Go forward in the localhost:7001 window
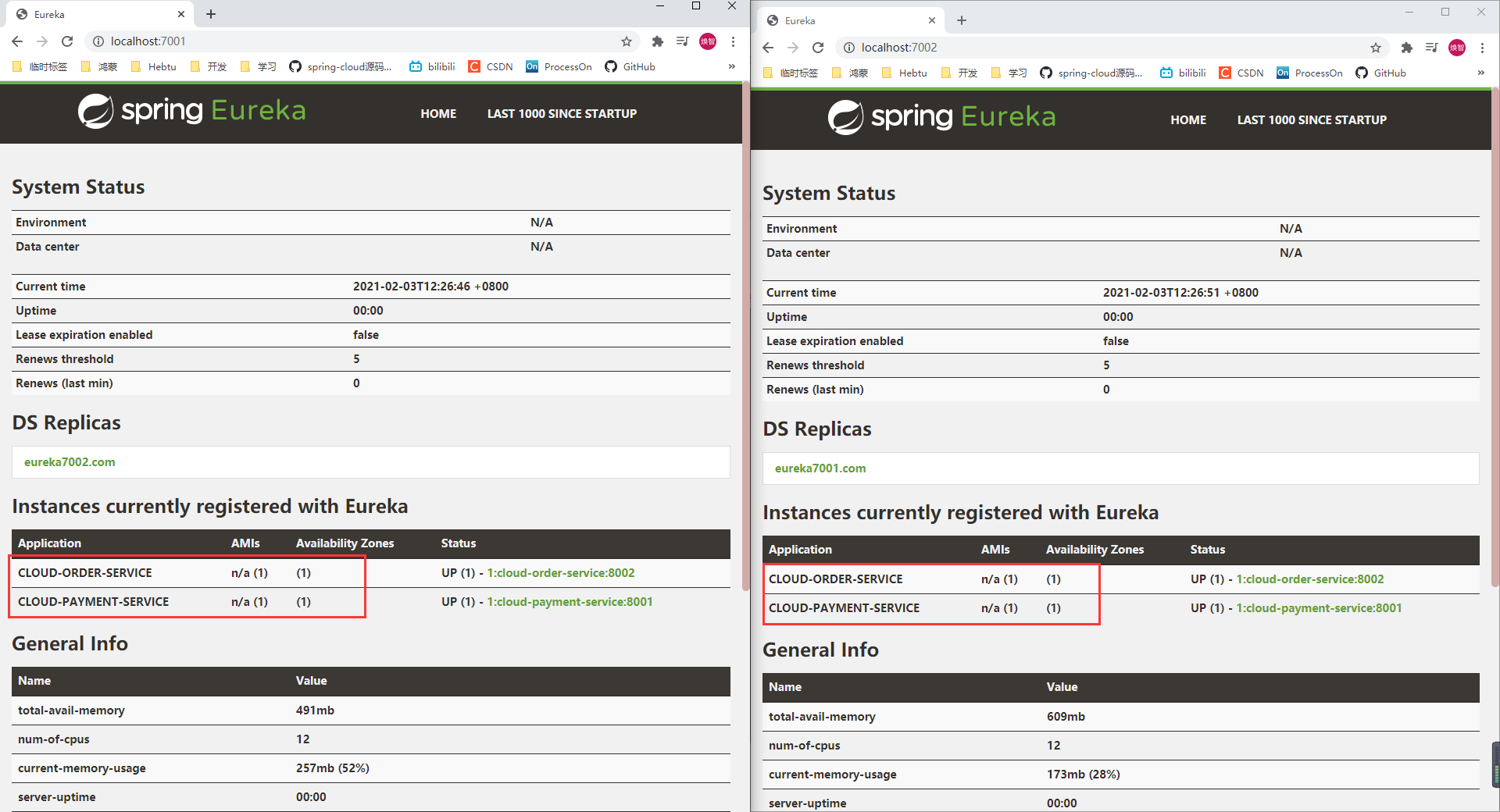Screen dimensions: 1500x812 (x=42, y=41)
